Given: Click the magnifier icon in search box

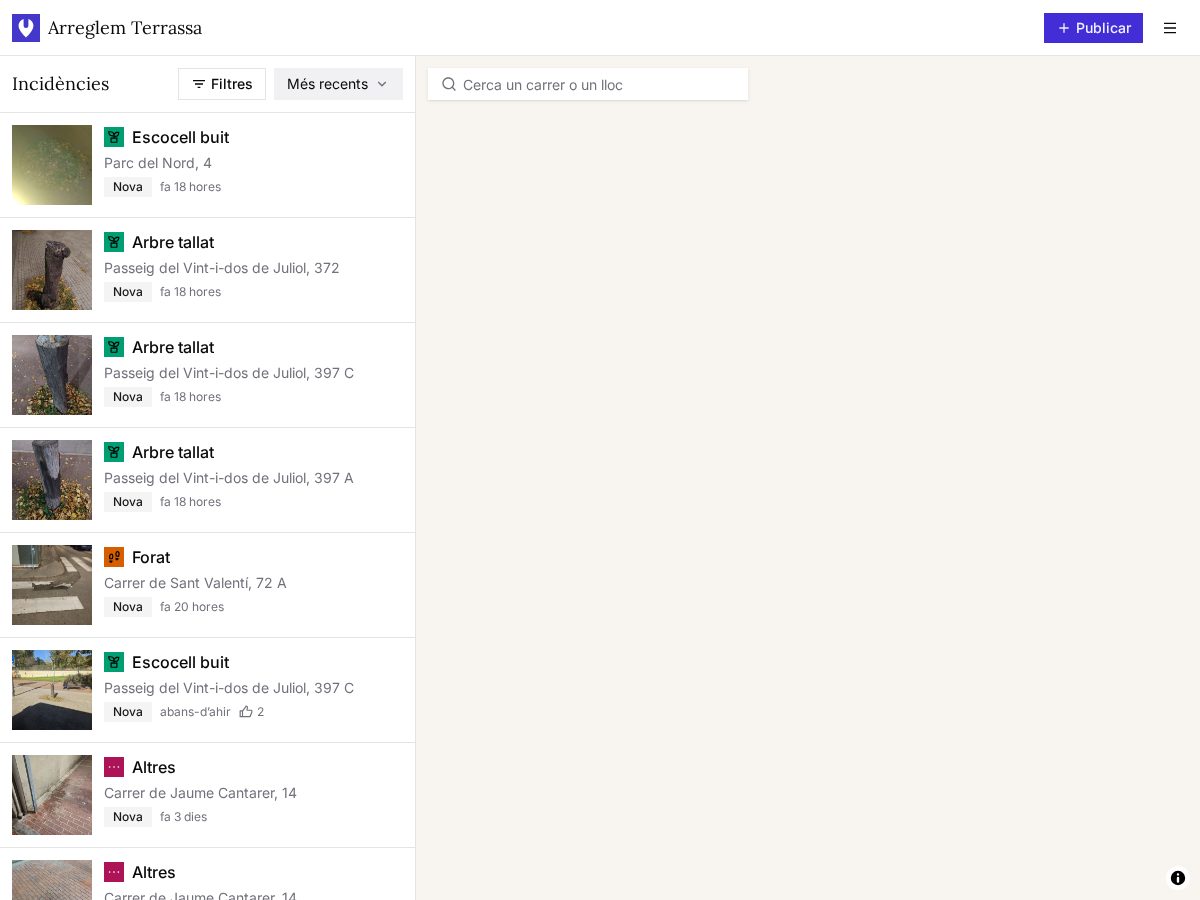Looking at the screenshot, I should point(449,84).
